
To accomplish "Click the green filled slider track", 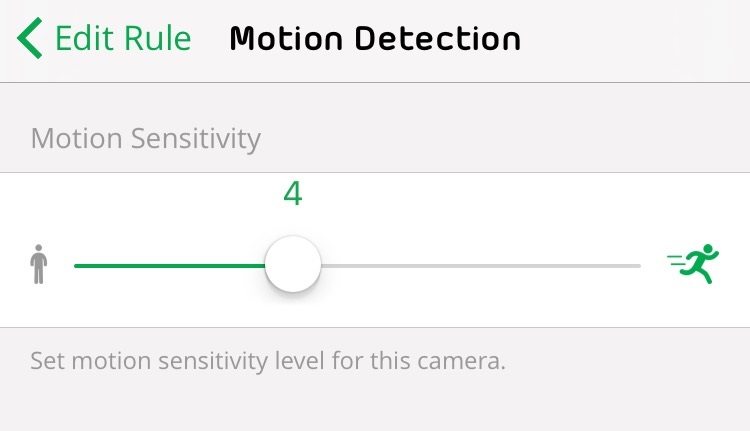I will (x=170, y=265).
